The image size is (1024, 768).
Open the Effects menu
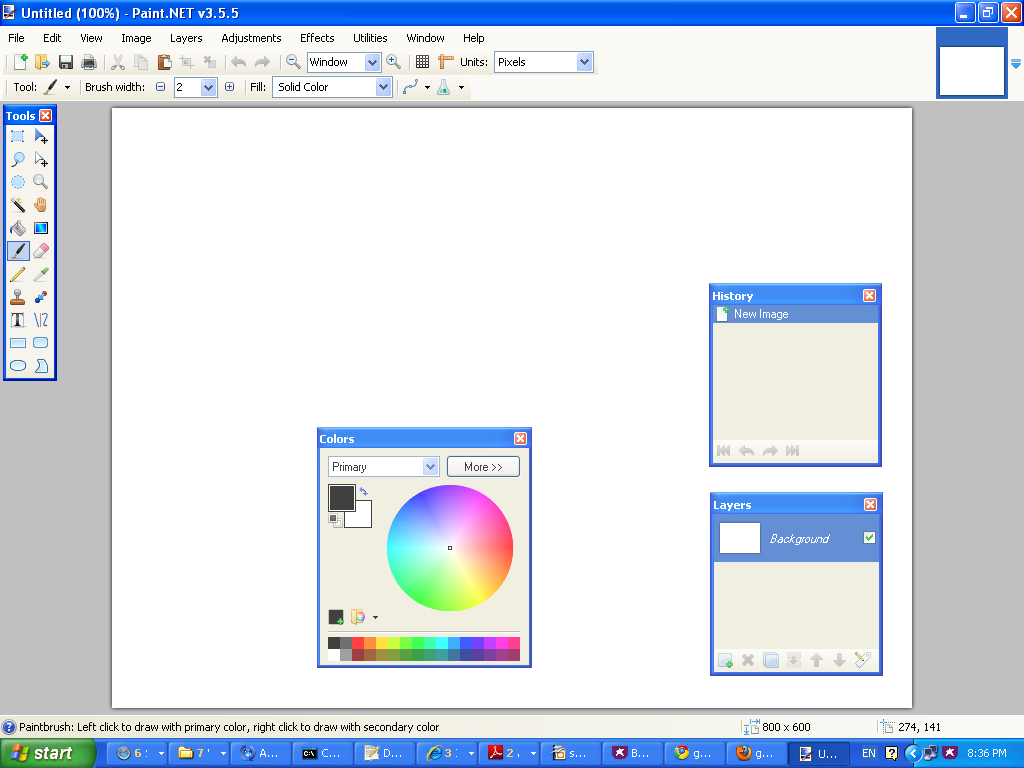317,38
